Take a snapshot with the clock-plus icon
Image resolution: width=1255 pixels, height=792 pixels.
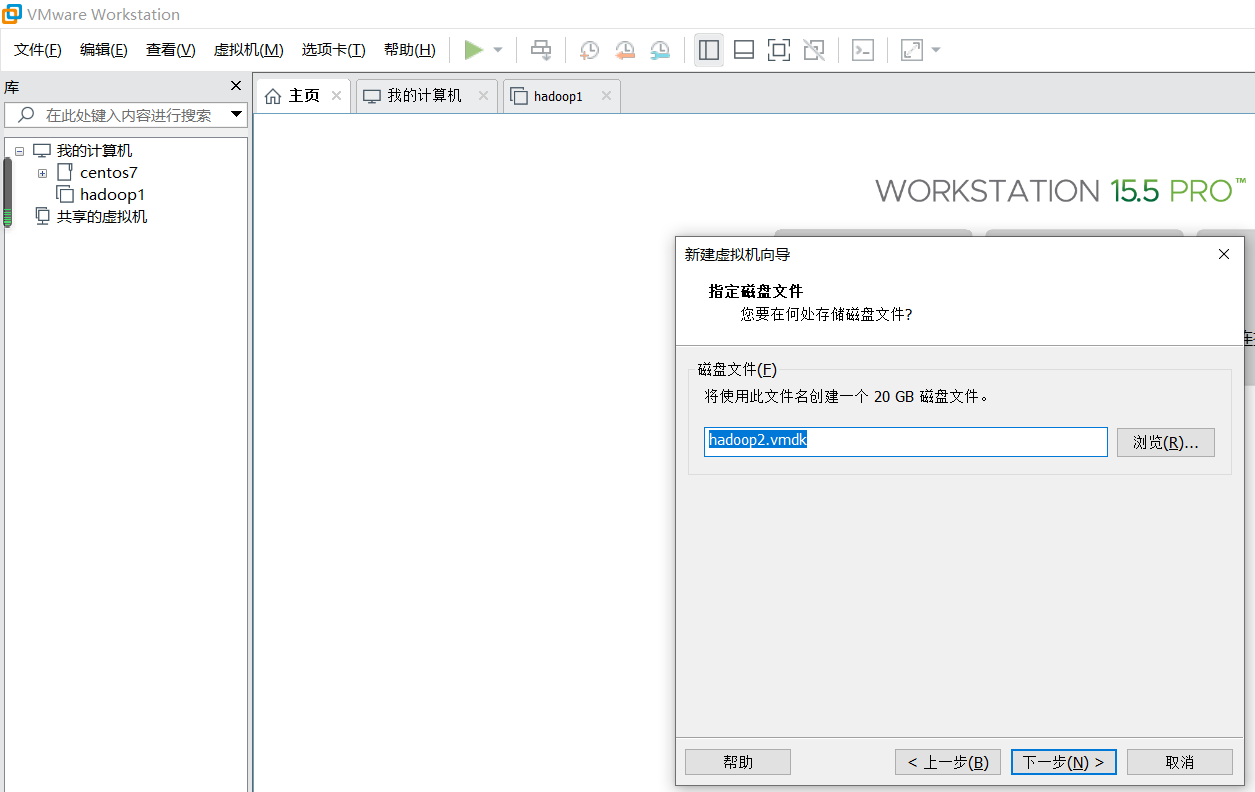tap(590, 50)
